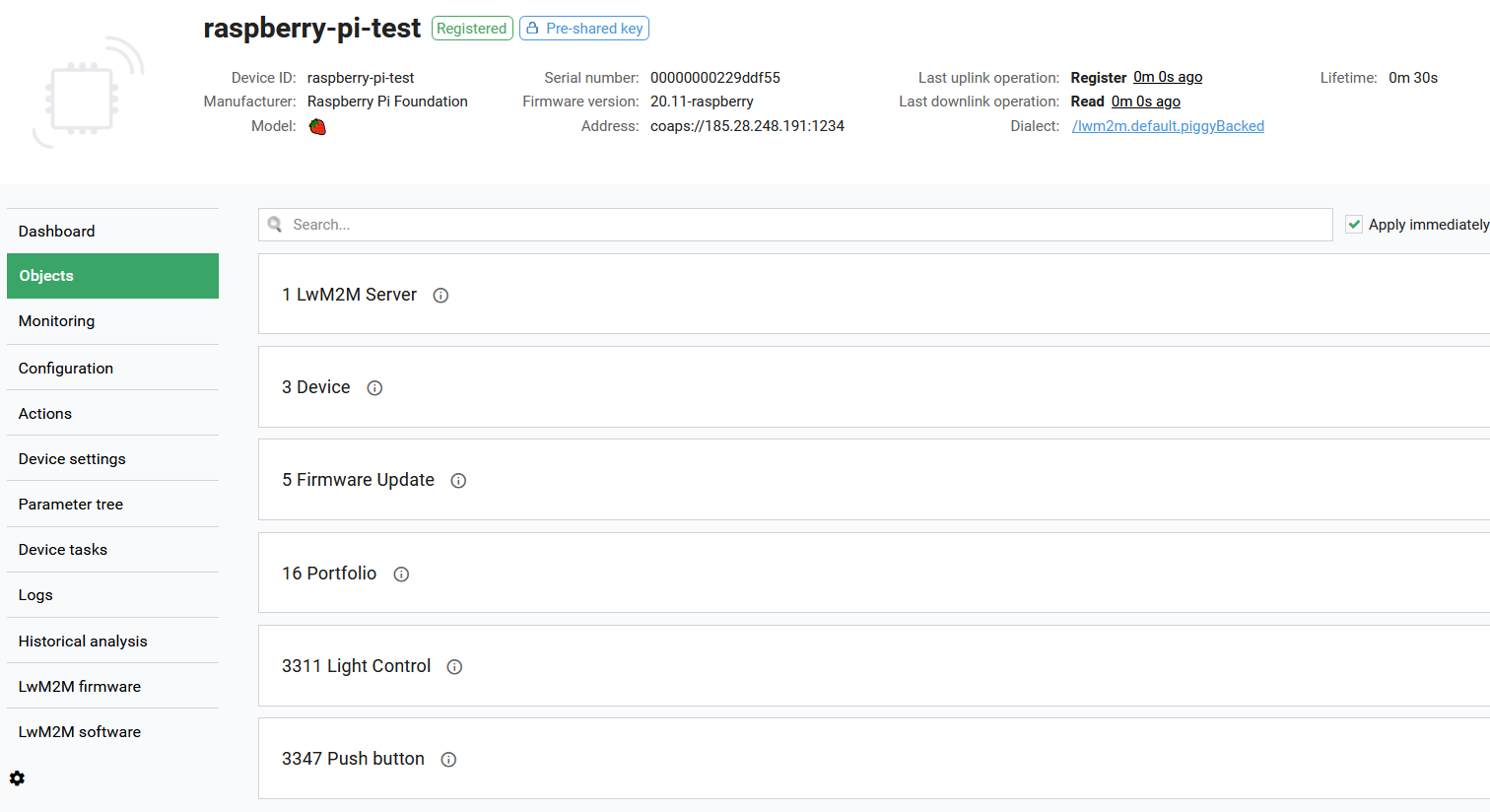Click the lifetime value 0m 30s

pyautogui.click(x=1413, y=78)
